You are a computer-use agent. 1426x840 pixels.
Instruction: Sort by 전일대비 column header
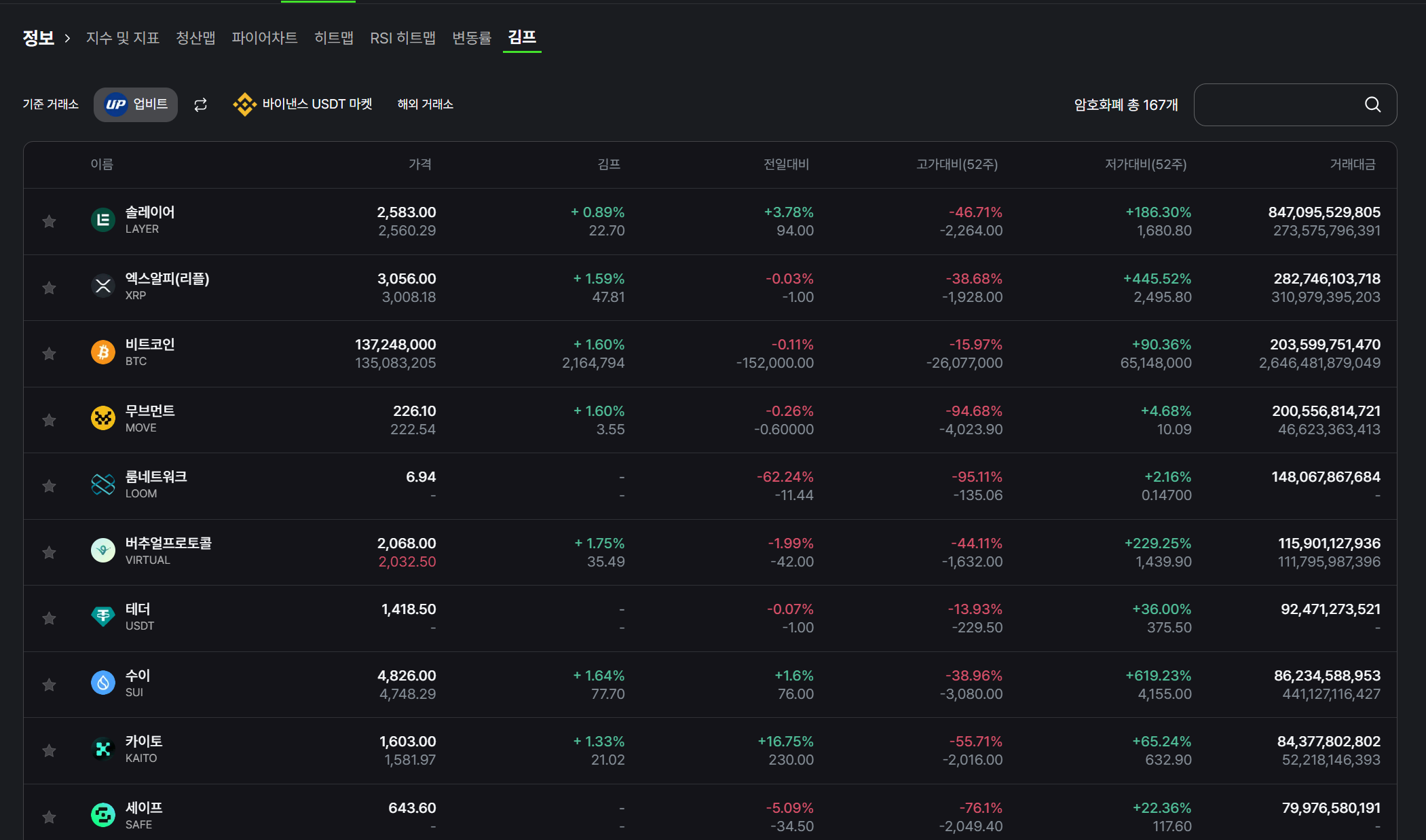(786, 164)
